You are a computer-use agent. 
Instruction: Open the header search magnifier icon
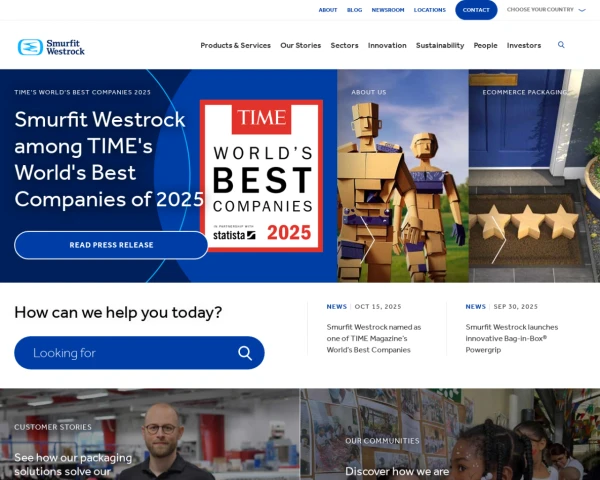561,45
